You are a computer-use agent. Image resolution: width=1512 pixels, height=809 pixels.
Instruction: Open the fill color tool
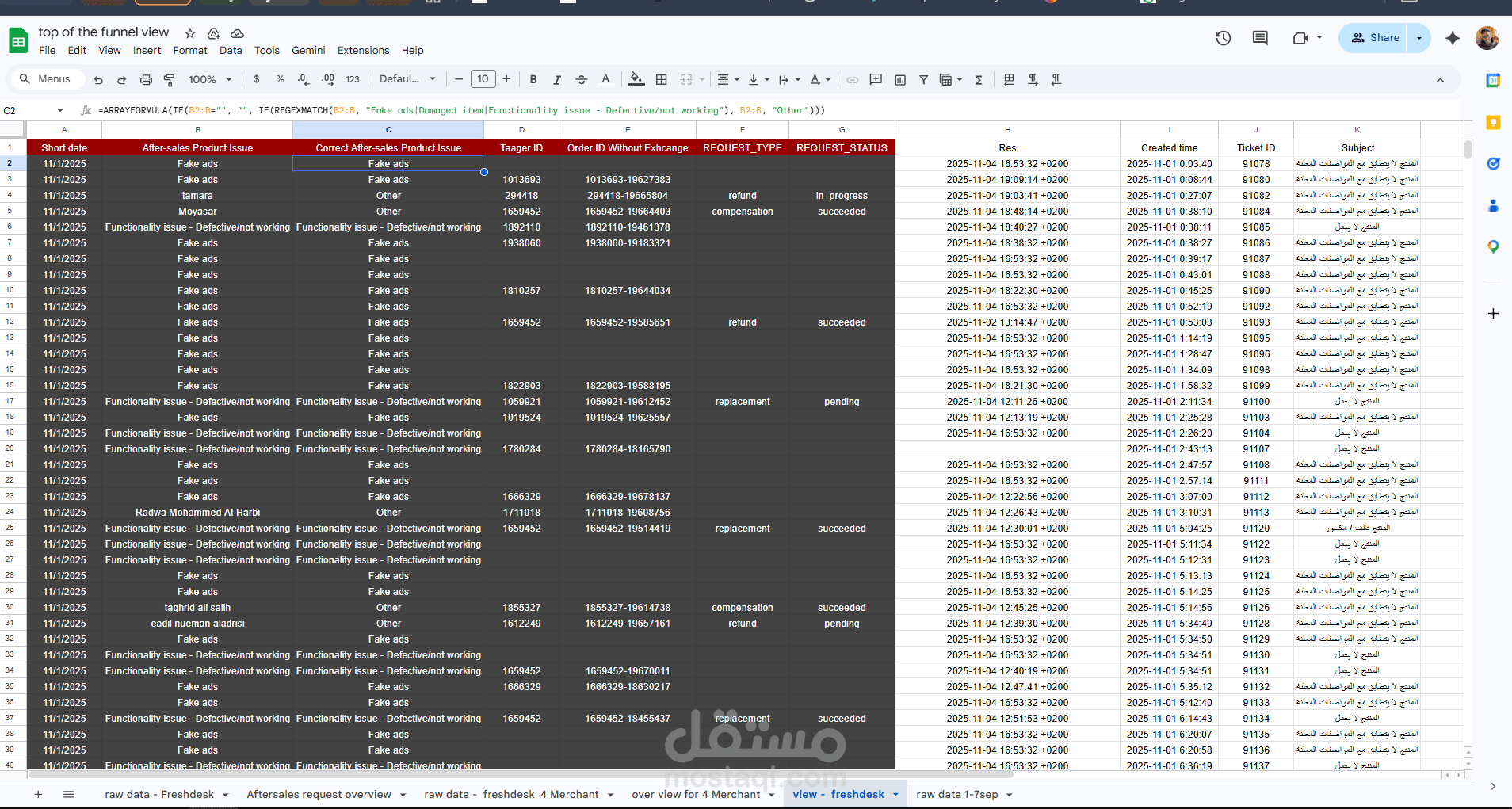pyautogui.click(x=637, y=79)
